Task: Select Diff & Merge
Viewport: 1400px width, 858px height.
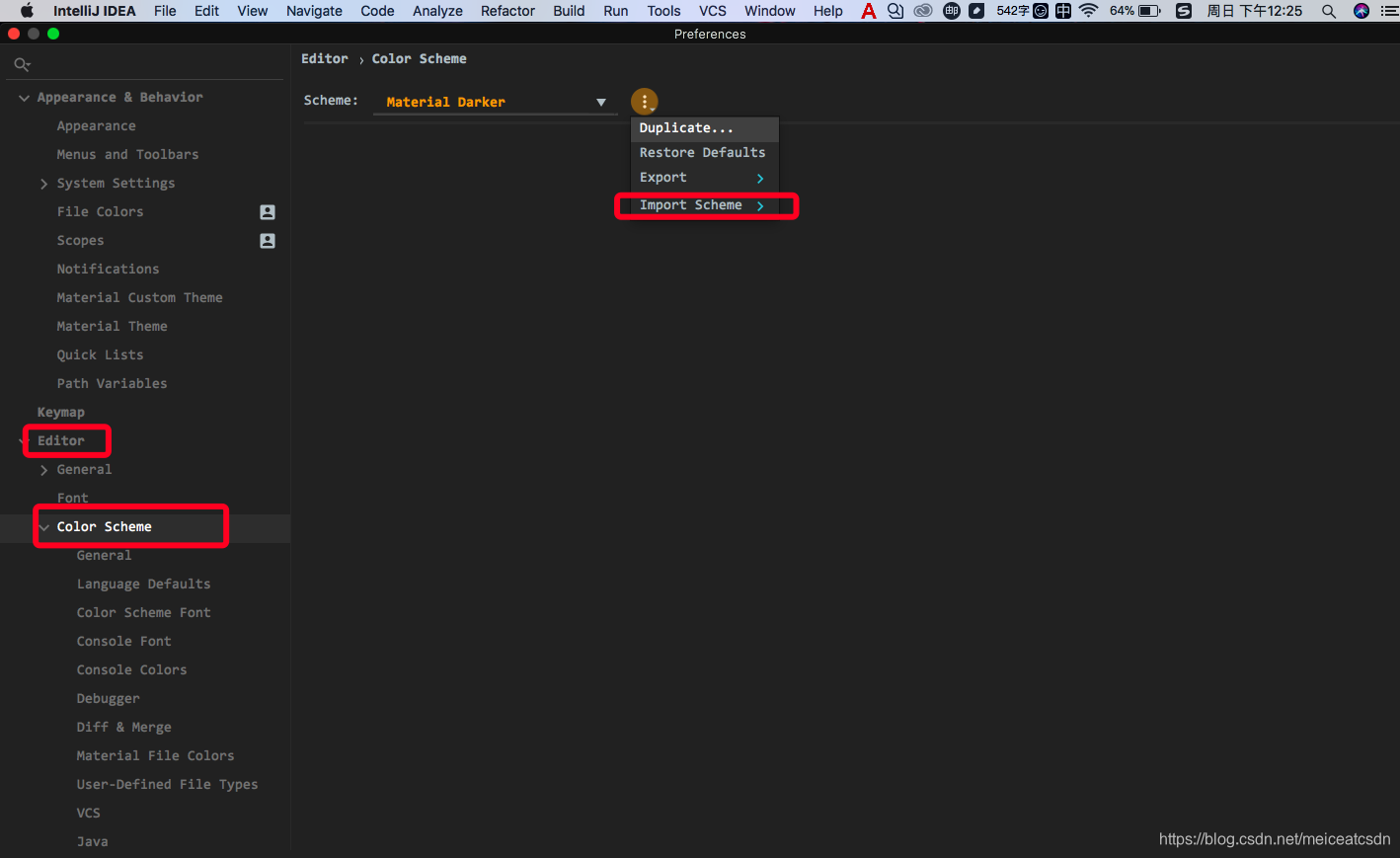Action: (123, 728)
